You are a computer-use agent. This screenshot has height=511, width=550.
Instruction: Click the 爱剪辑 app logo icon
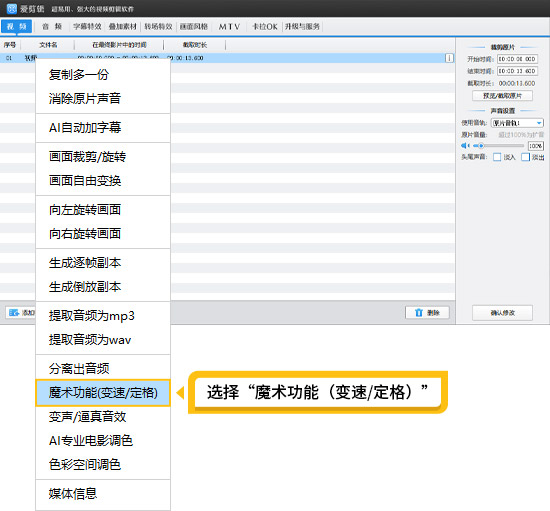pyautogui.click(x=12, y=8)
